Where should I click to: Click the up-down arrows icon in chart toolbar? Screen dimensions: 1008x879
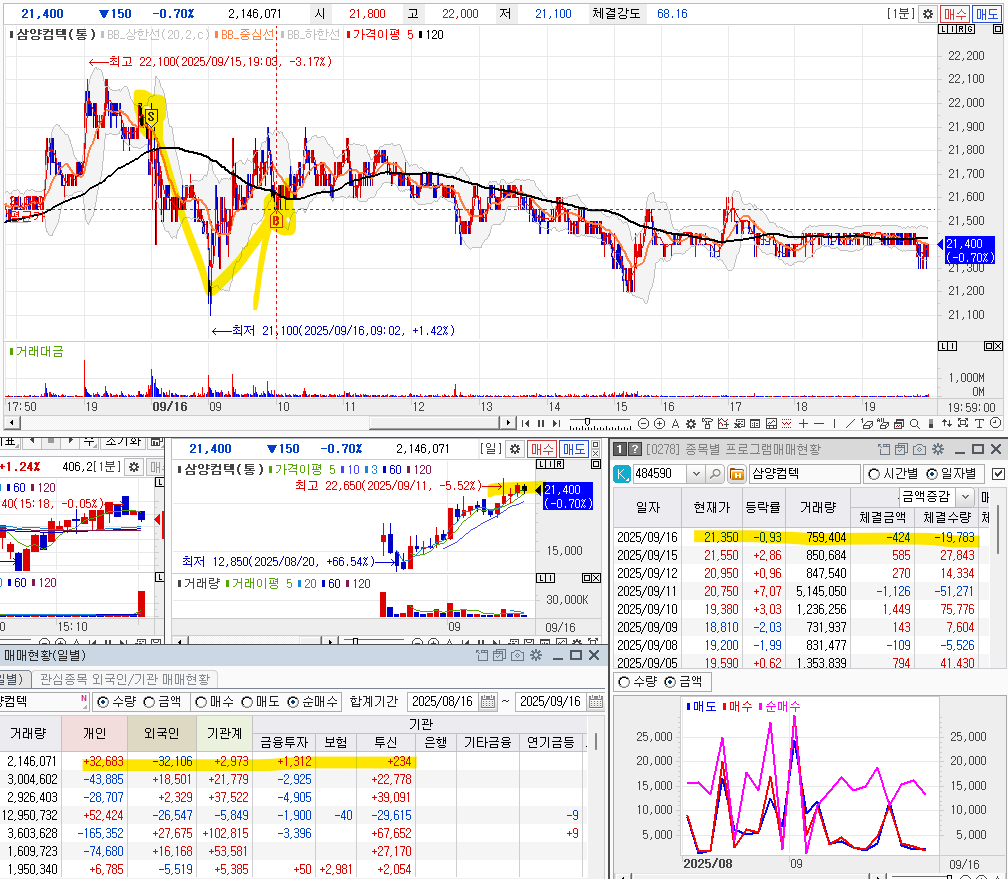[947, 423]
